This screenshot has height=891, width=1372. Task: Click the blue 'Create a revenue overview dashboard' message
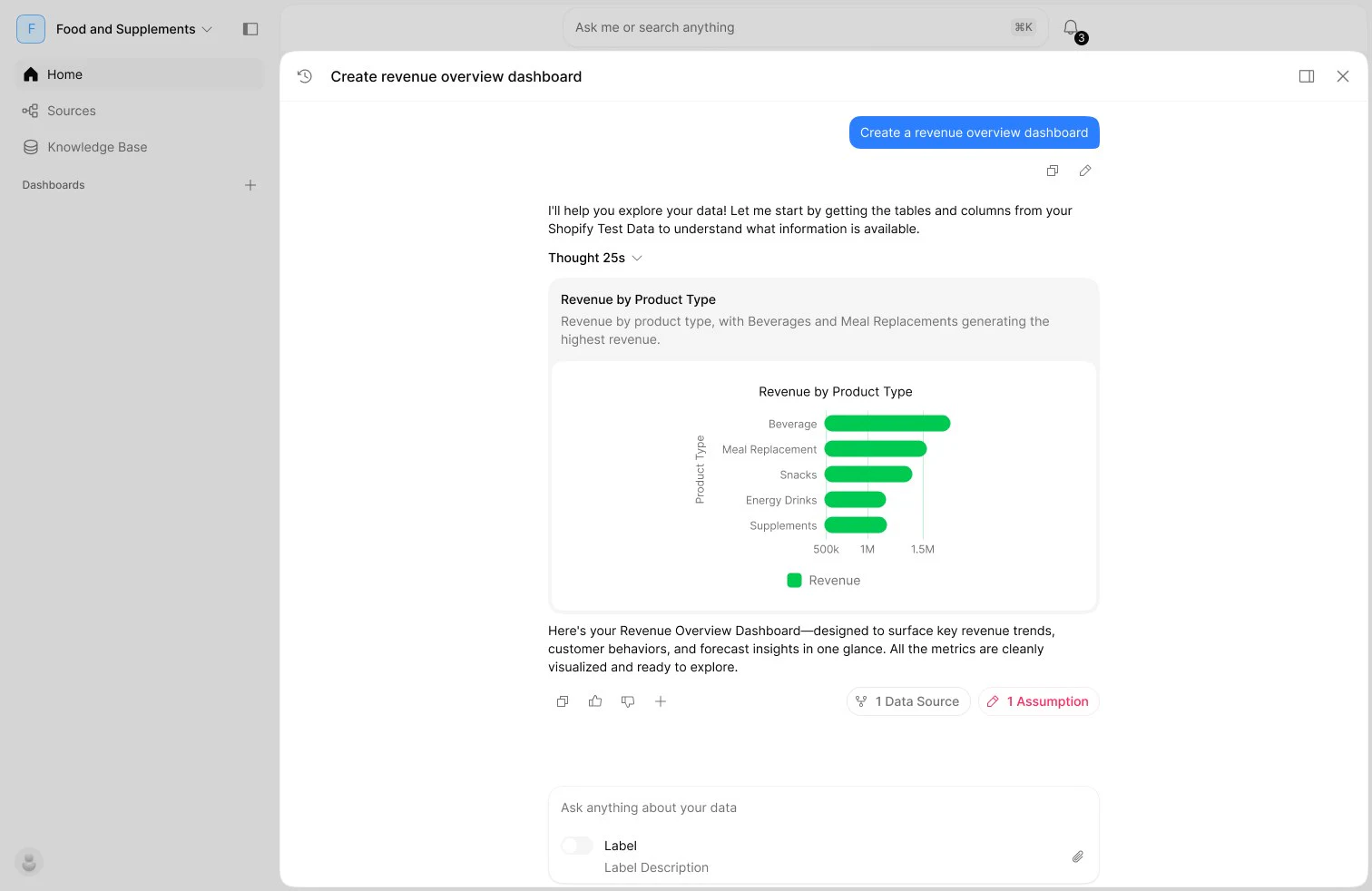975,132
